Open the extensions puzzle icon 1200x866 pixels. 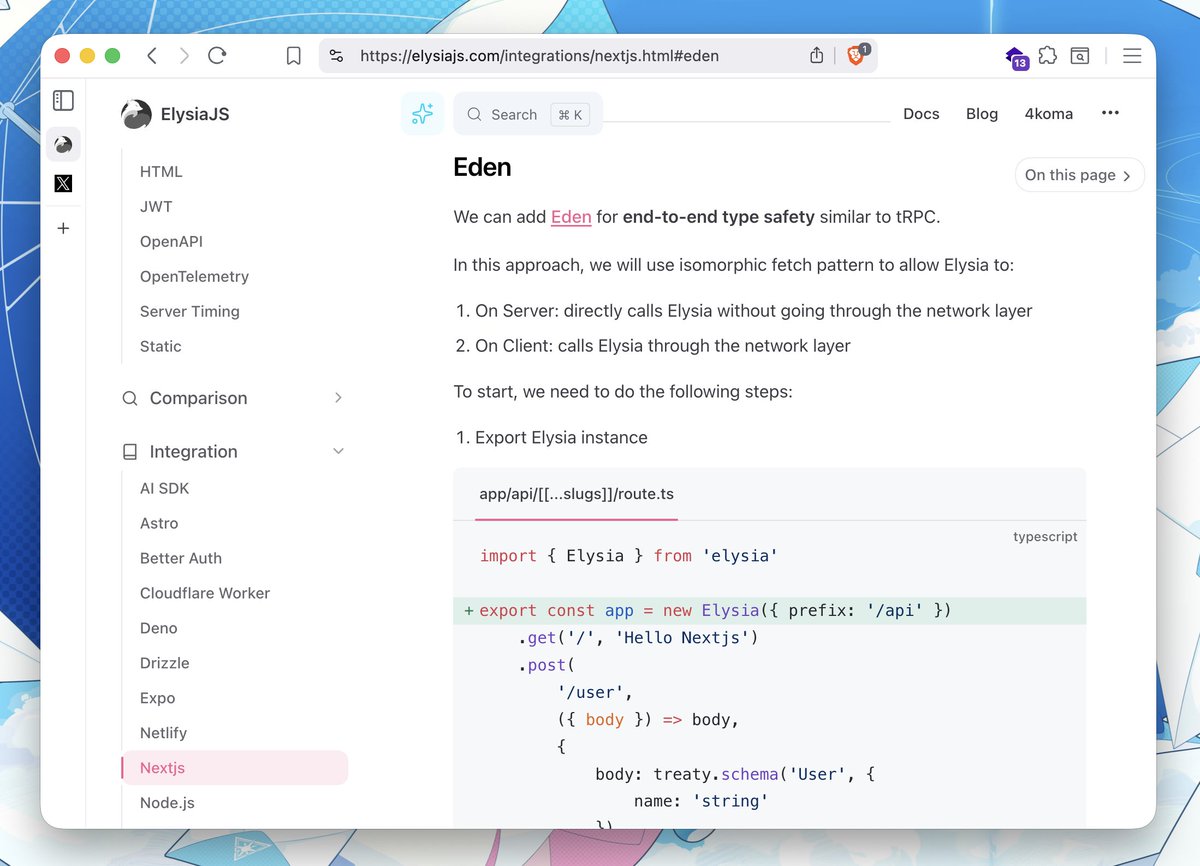(x=1047, y=56)
